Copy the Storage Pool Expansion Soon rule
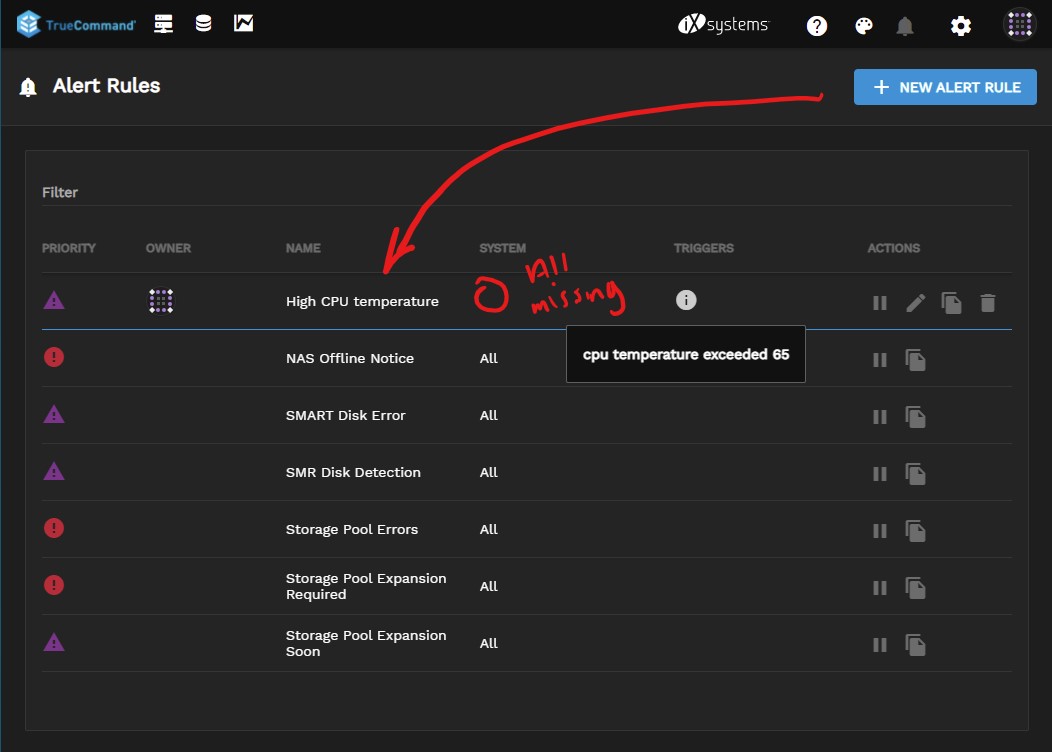 click(x=915, y=645)
